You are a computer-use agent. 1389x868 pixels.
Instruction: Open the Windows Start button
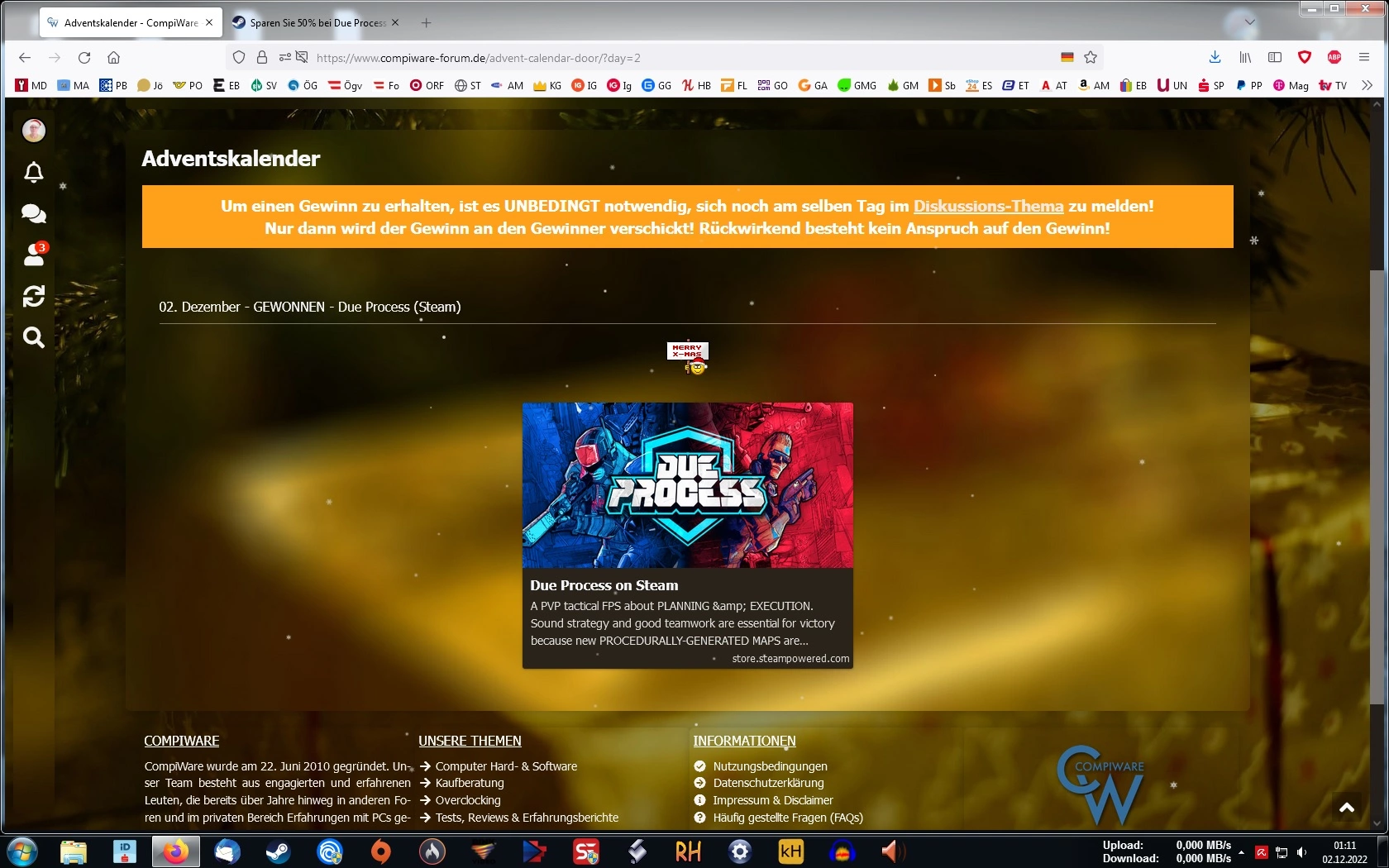21,851
